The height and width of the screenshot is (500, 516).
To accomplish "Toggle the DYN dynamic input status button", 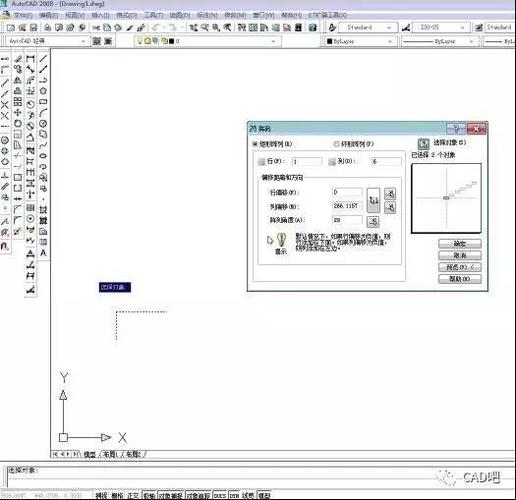I will (x=235, y=495).
